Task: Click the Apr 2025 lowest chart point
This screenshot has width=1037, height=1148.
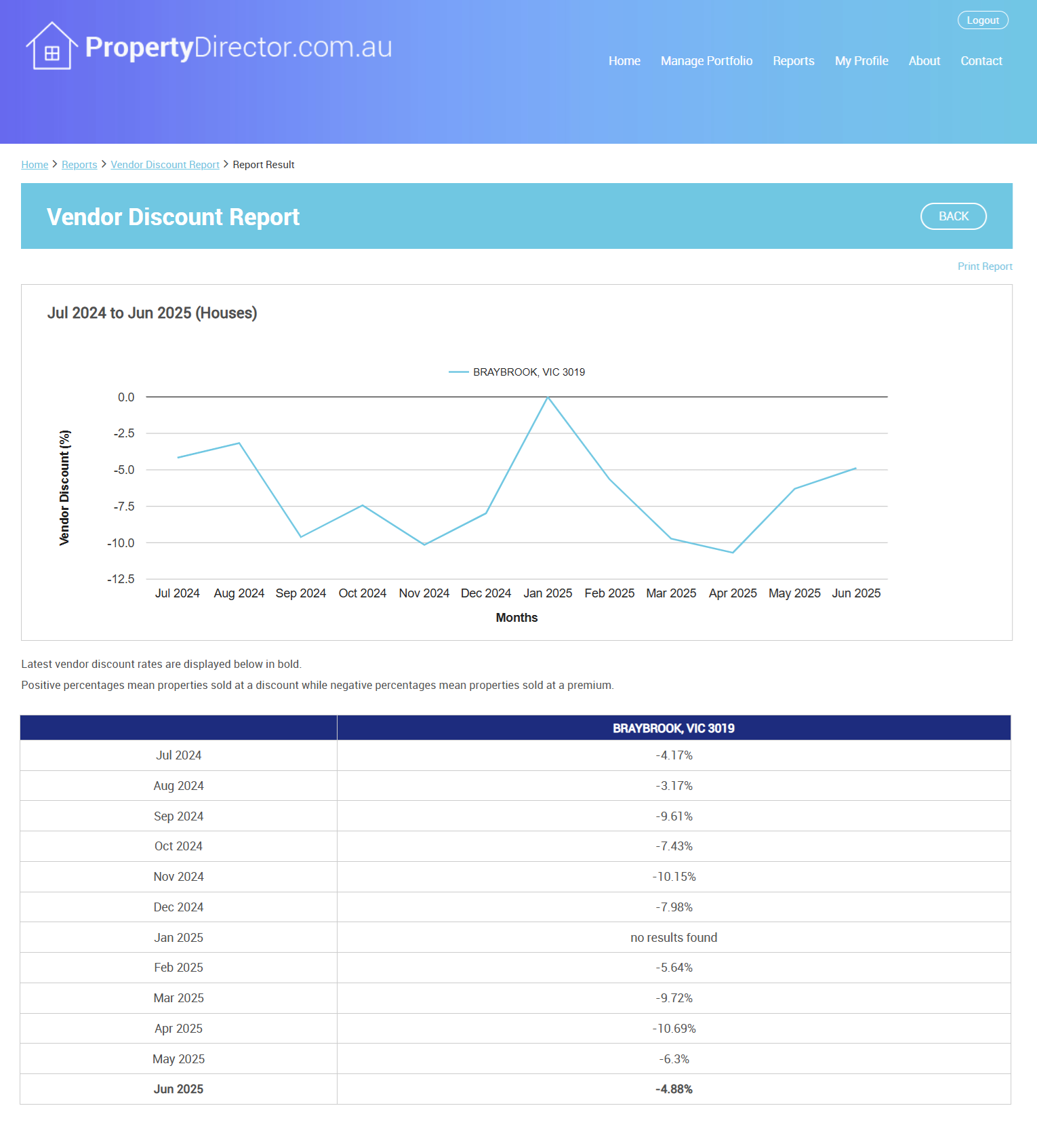Action: click(x=733, y=553)
